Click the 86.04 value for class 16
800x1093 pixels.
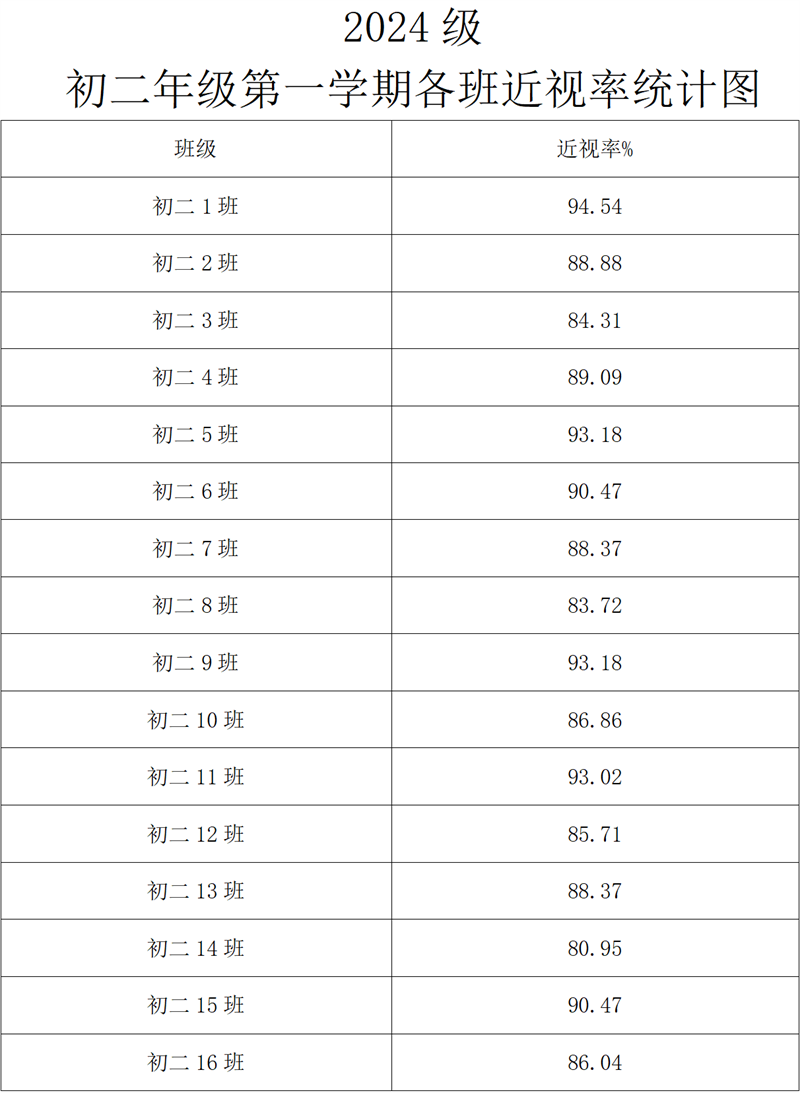(595, 1062)
